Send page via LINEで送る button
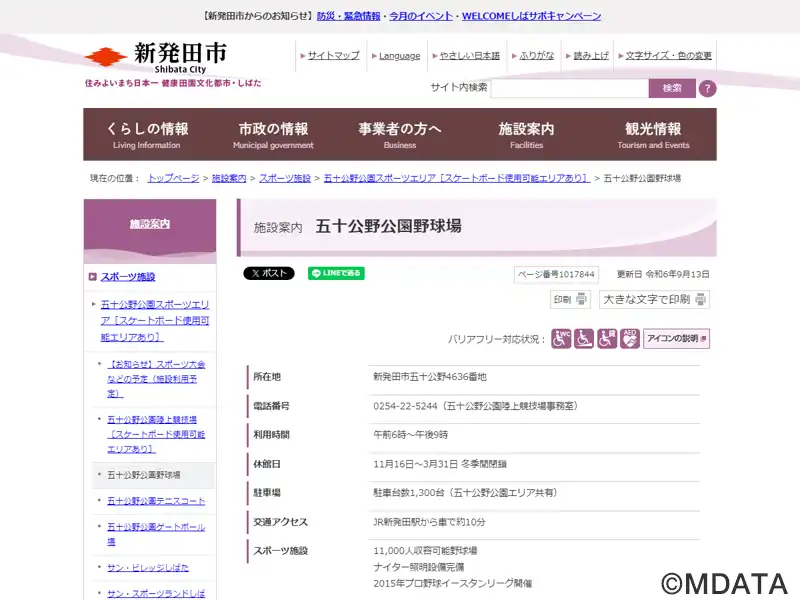This screenshot has height=600, width=800. coord(336,273)
